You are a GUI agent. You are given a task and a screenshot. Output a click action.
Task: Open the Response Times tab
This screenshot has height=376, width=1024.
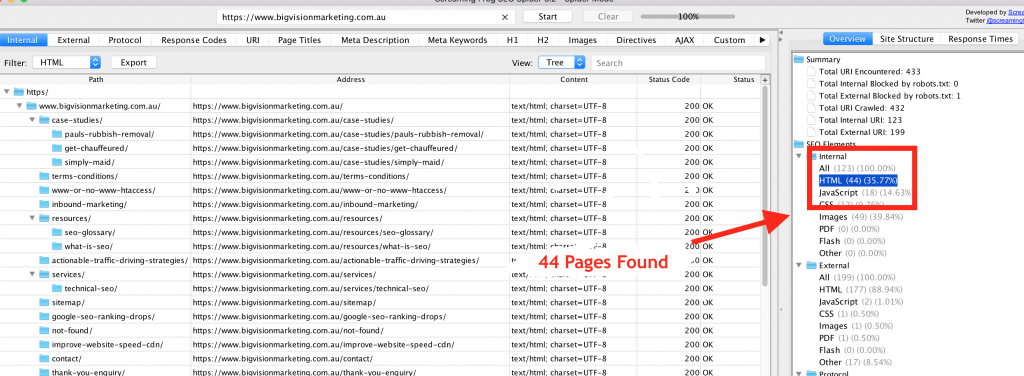click(980, 39)
